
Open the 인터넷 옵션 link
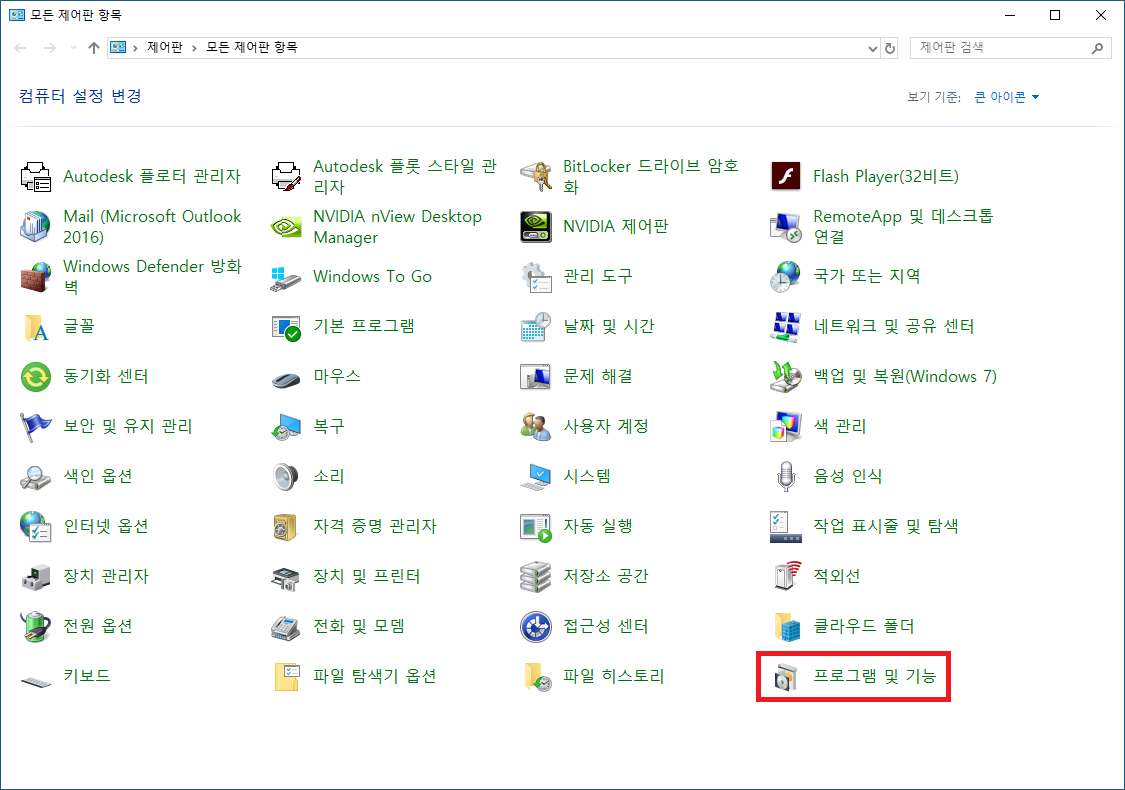point(105,526)
